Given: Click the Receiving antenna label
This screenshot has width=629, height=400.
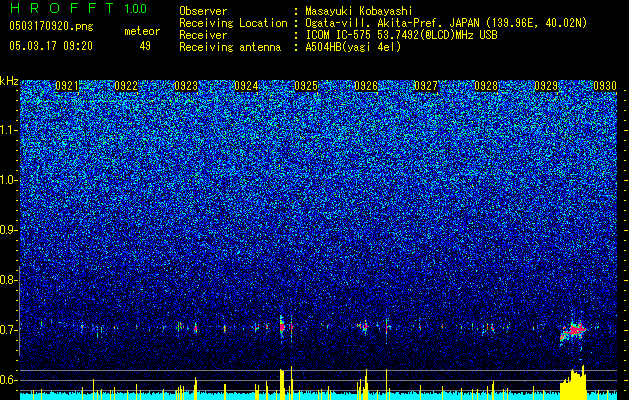Looking at the screenshot, I should (x=230, y=47).
